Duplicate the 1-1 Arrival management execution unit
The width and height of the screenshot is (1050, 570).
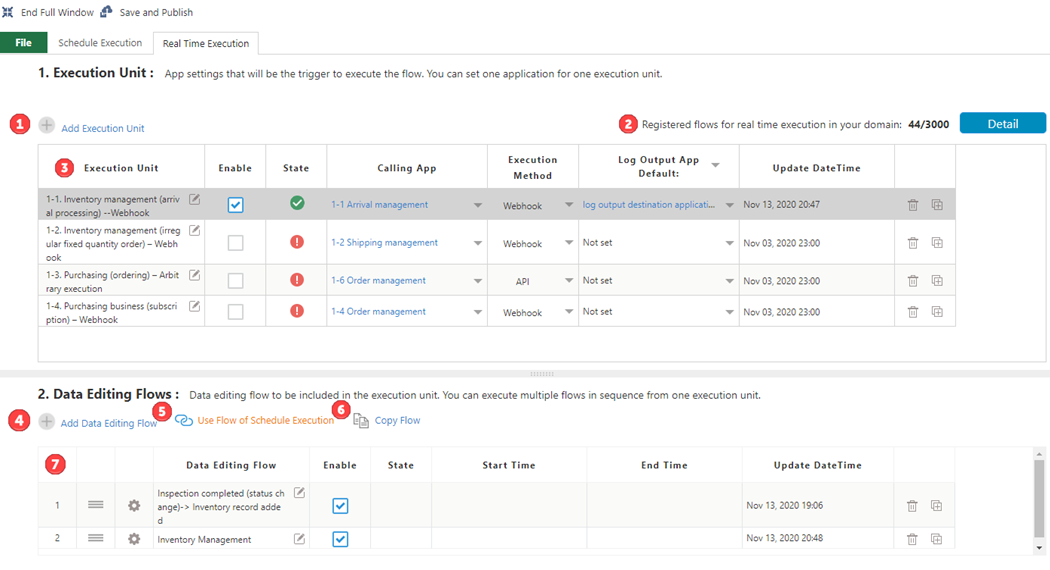pyautogui.click(x=937, y=205)
